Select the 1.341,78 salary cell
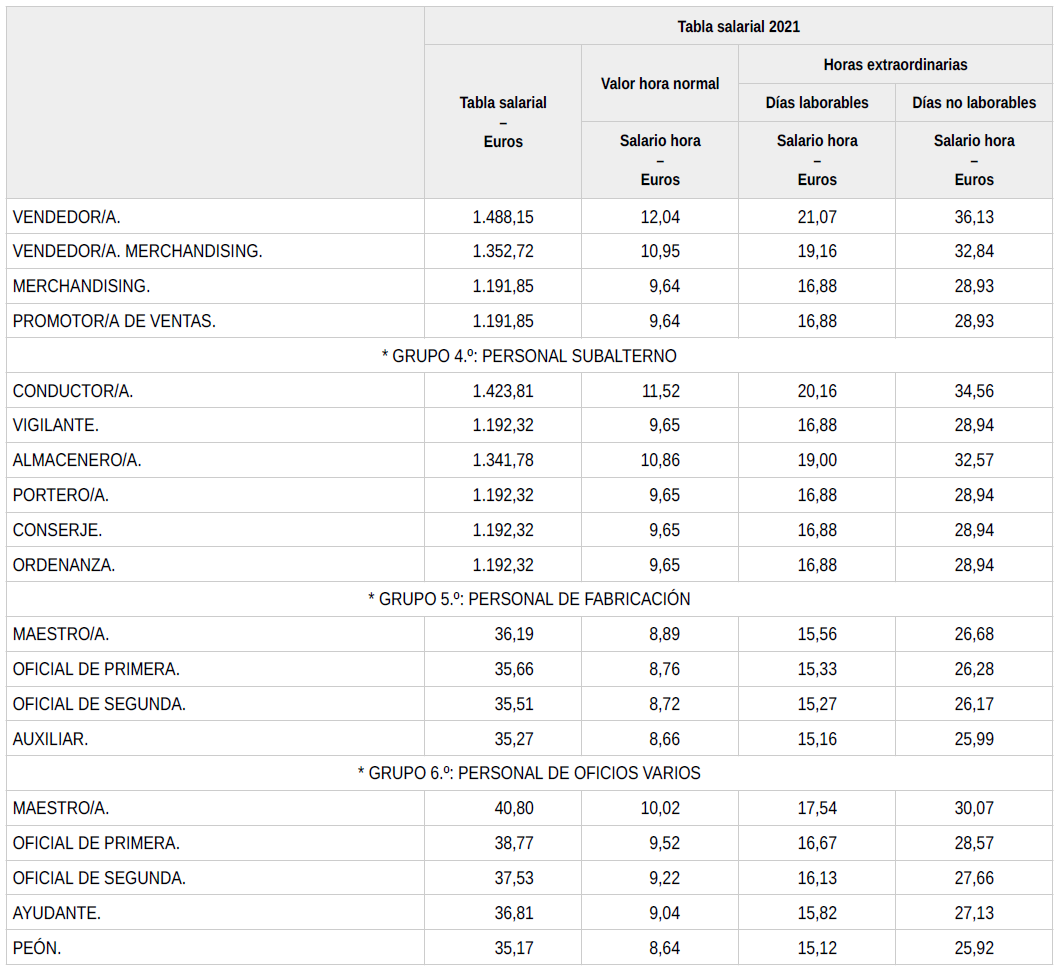This screenshot has width=1057, height=974. 503,460
